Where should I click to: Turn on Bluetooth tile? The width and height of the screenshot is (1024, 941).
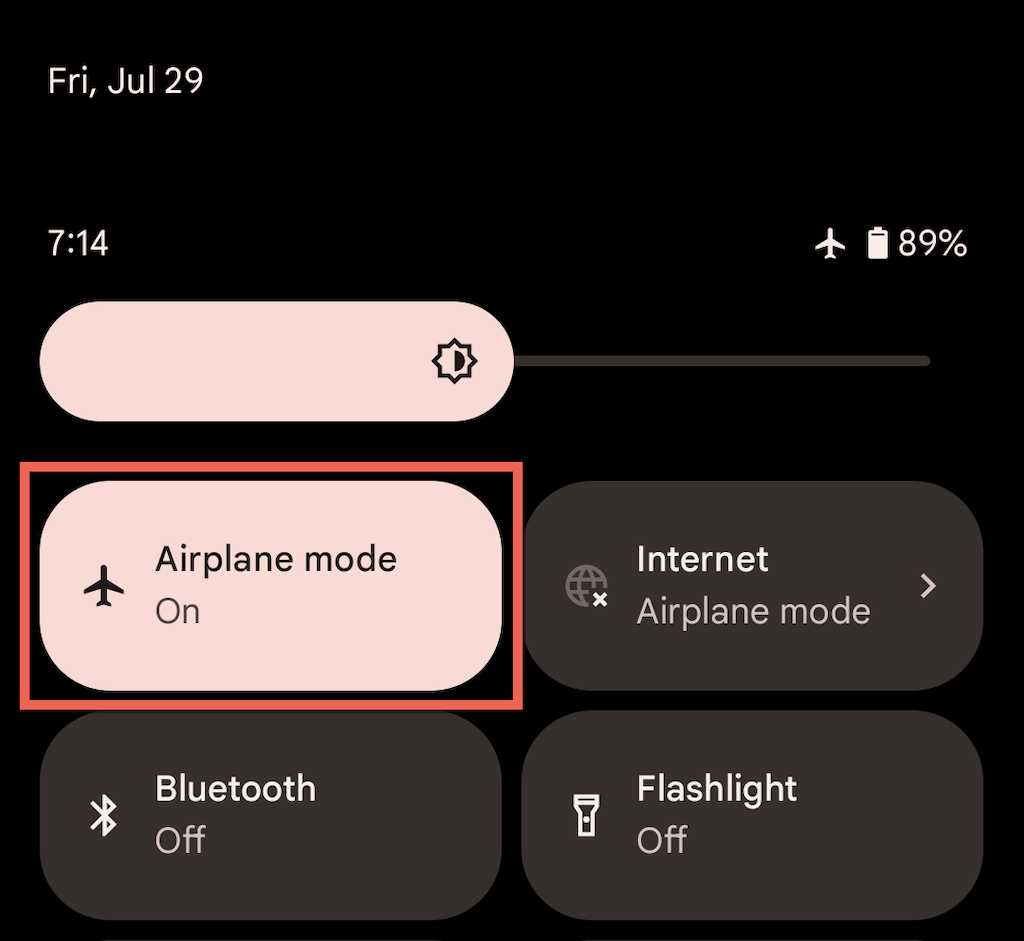coord(271,815)
